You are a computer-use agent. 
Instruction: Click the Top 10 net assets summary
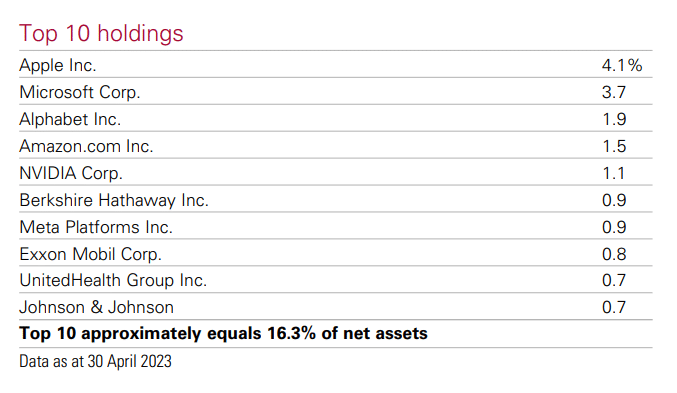click(223, 334)
